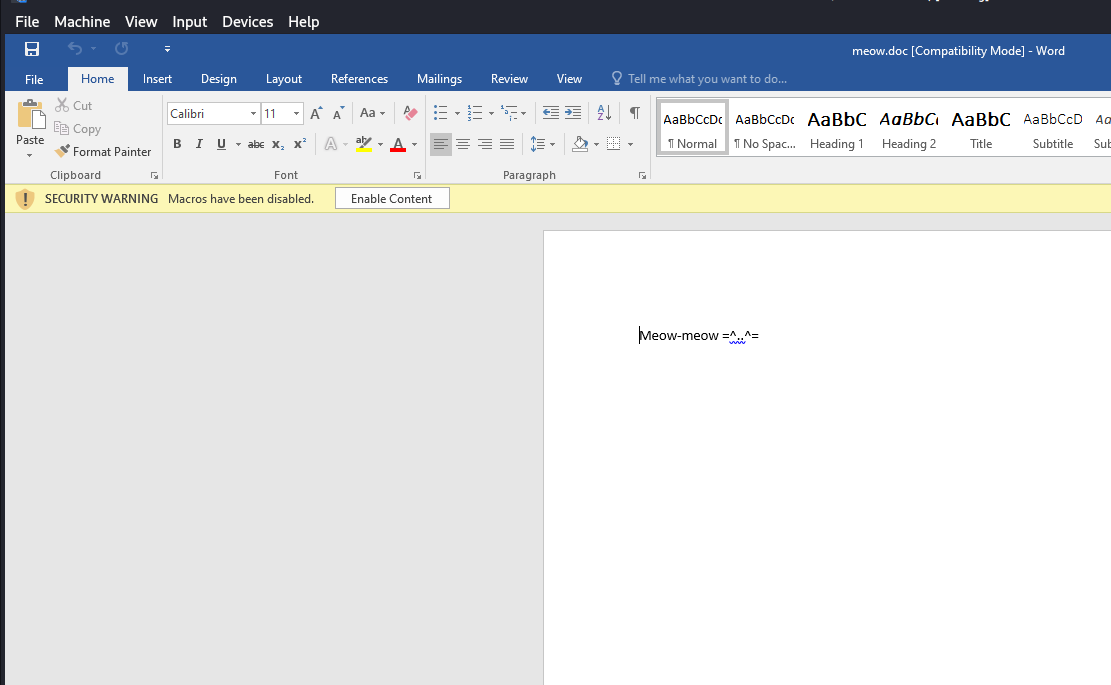
Task: Toggle Underline formatting
Action: [221, 144]
